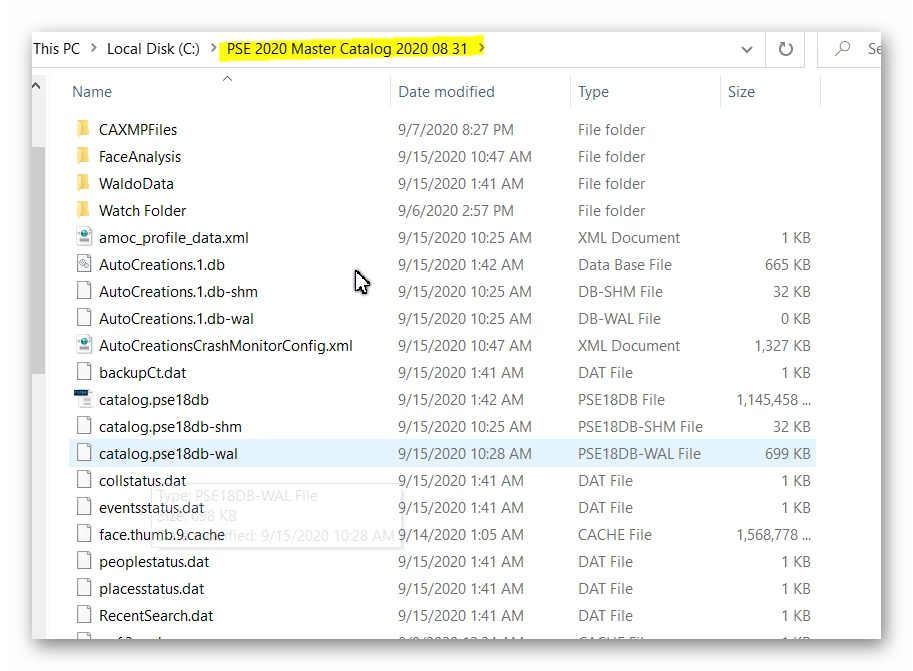Select amoc_profile_data.xml file name
The image size is (913, 671).
tap(174, 238)
